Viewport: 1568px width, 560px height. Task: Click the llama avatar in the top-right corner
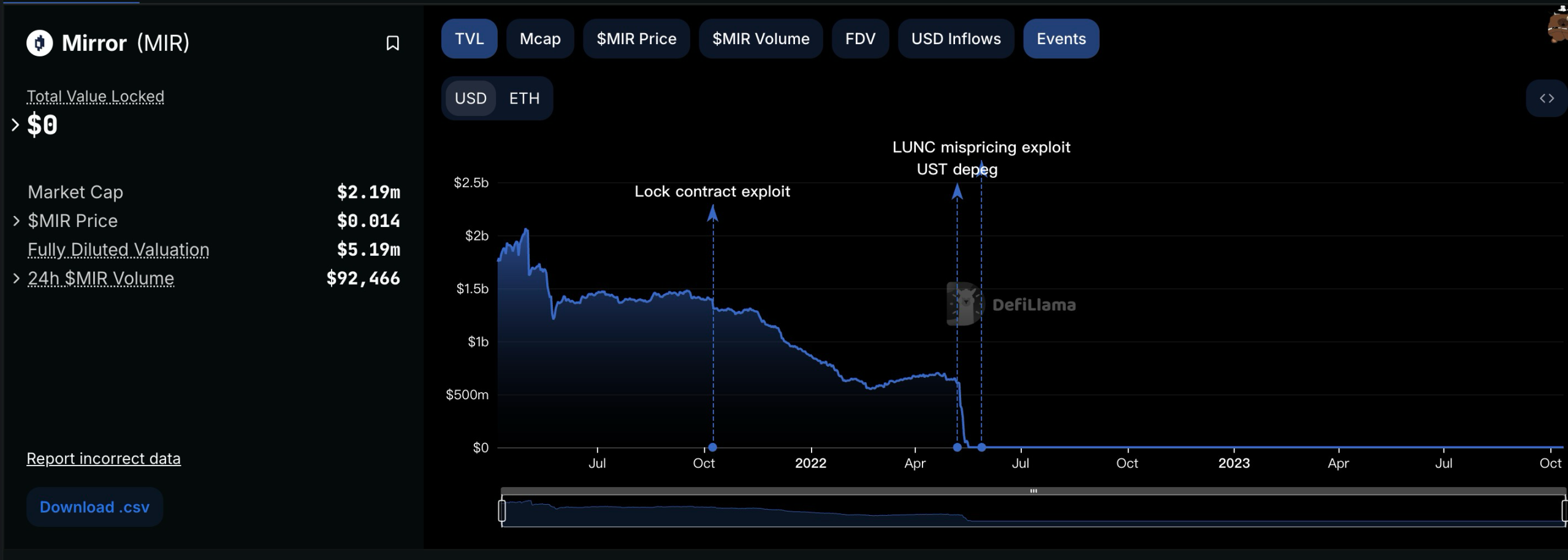1558,25
